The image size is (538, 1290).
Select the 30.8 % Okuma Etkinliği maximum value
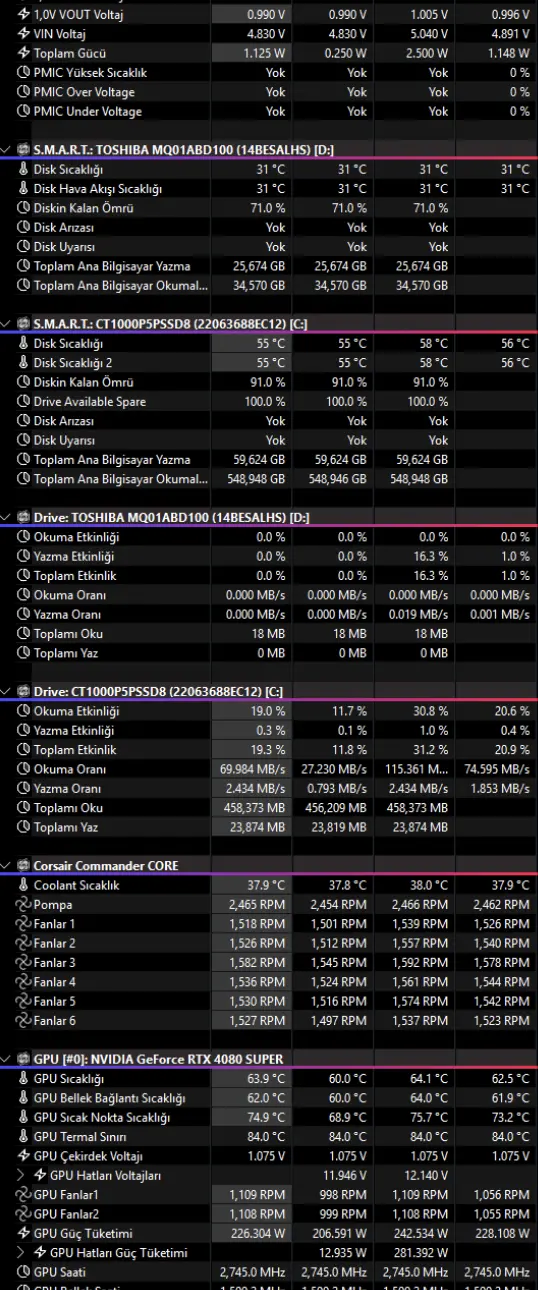pyautogui.click(x=431, y=711)
